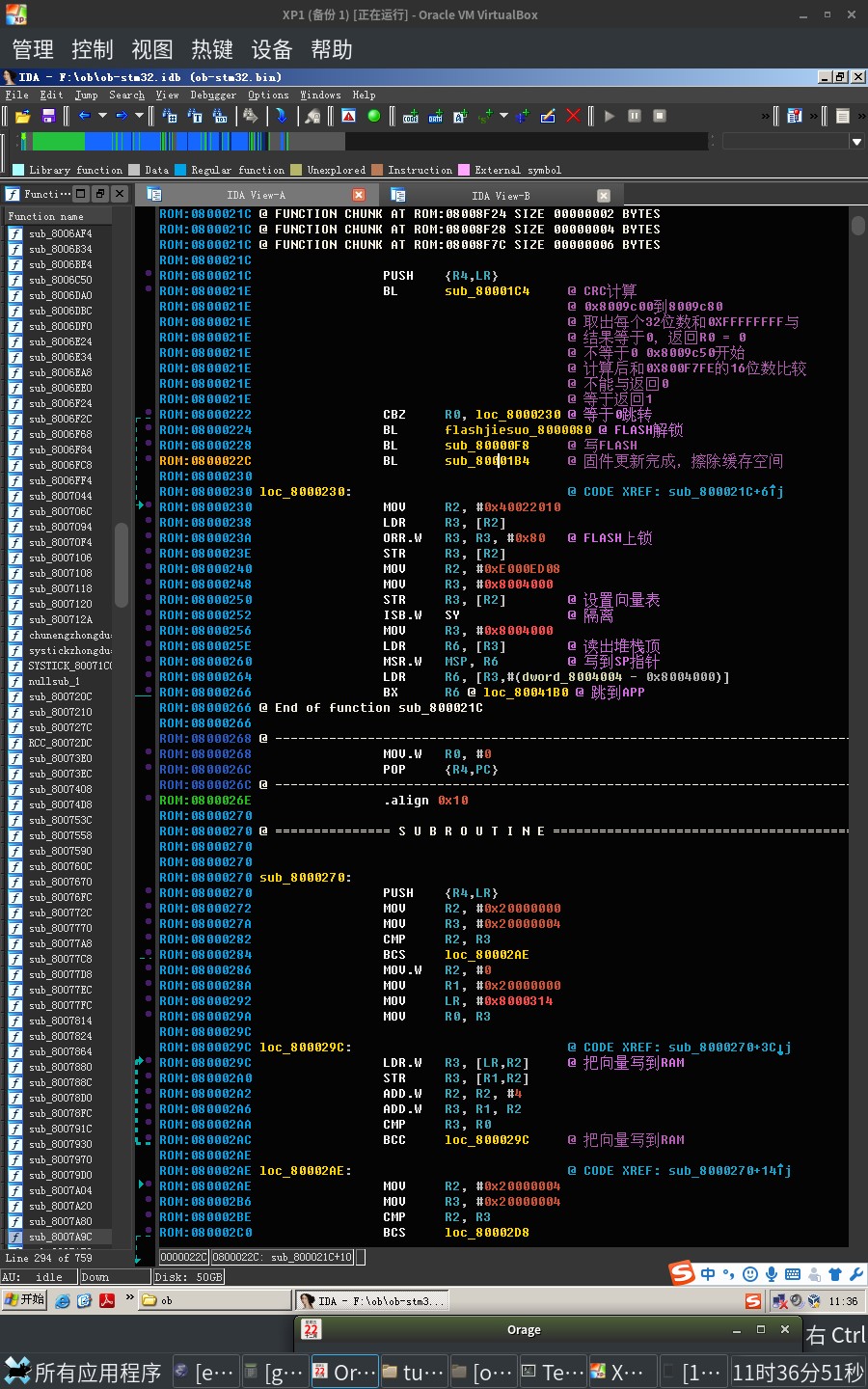Close the IDA View-B tab
Image resolution: width=868 pixels, height=1389 pixels.
tap(604, 195)
